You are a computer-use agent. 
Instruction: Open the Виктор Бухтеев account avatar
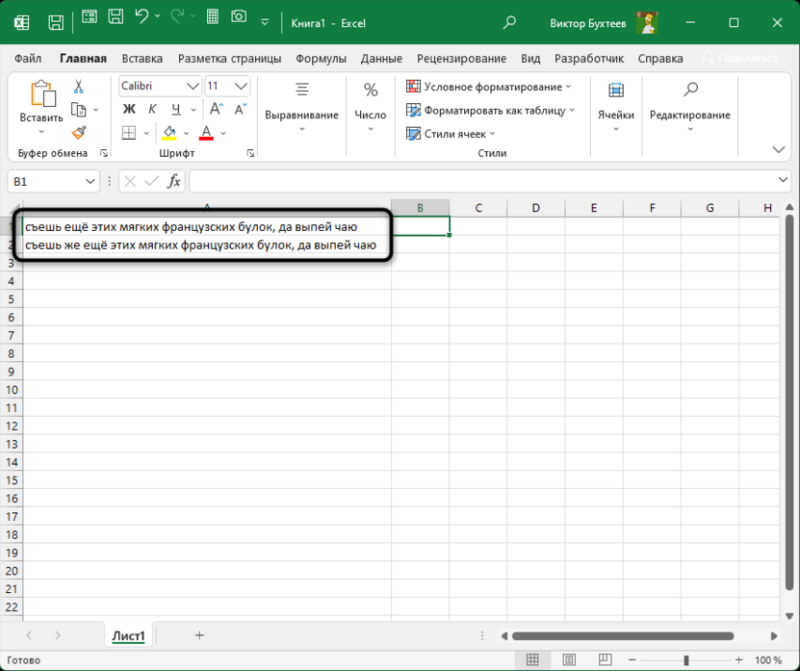coord(647,23)
